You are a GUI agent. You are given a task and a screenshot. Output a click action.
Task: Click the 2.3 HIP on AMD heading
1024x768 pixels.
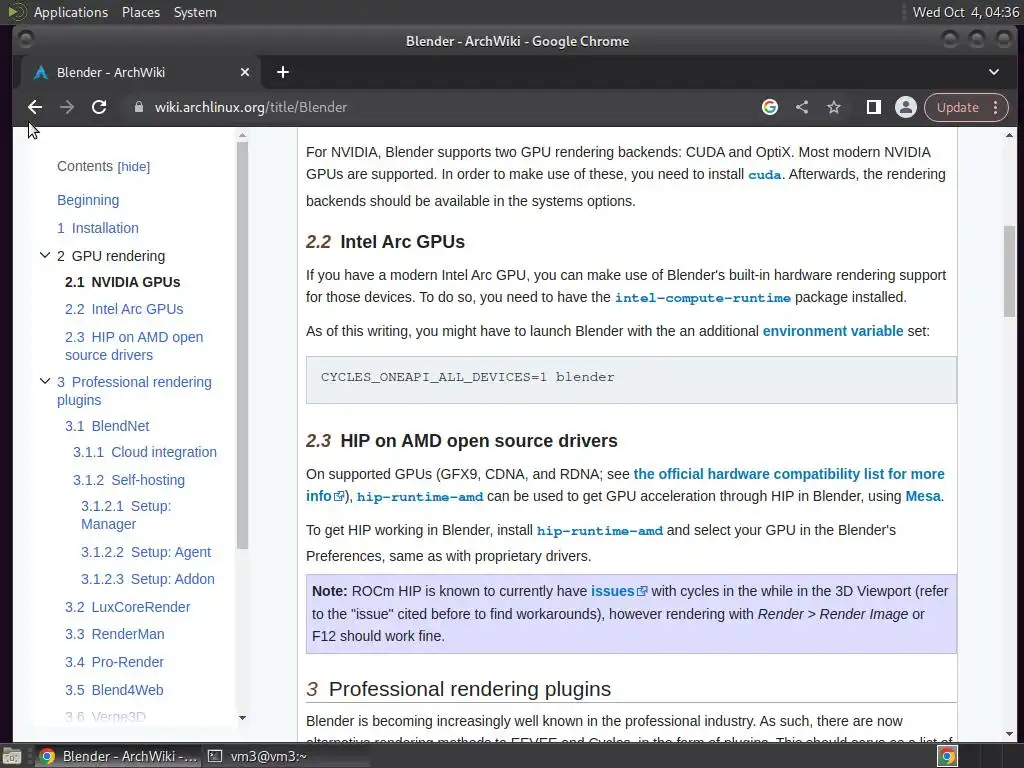(x=462, y=441)
